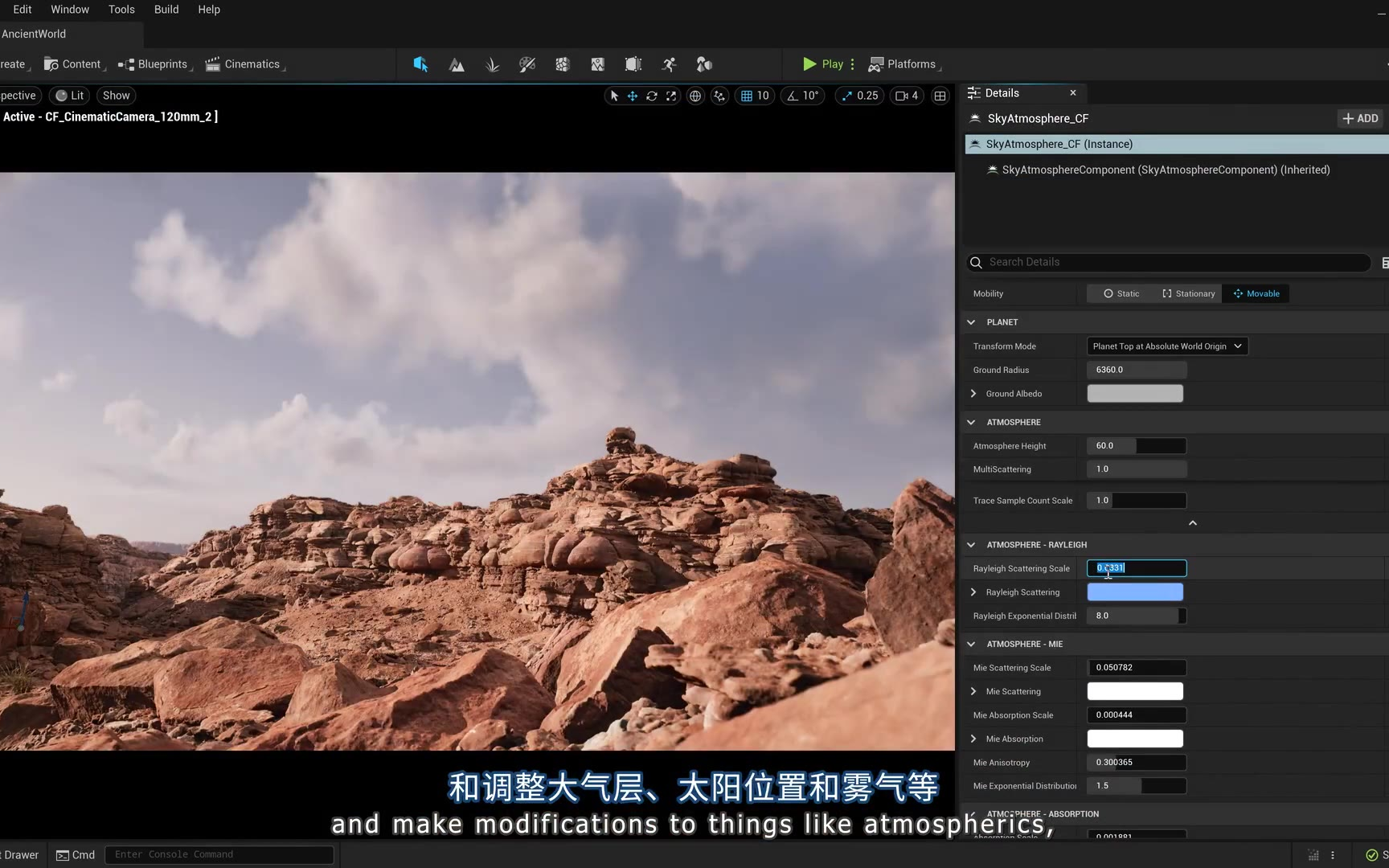This screenshot has width=1389, height=868.
Task: Click the blue Rayleigh Scattering swatch
Action: [x=1135, y=592]
